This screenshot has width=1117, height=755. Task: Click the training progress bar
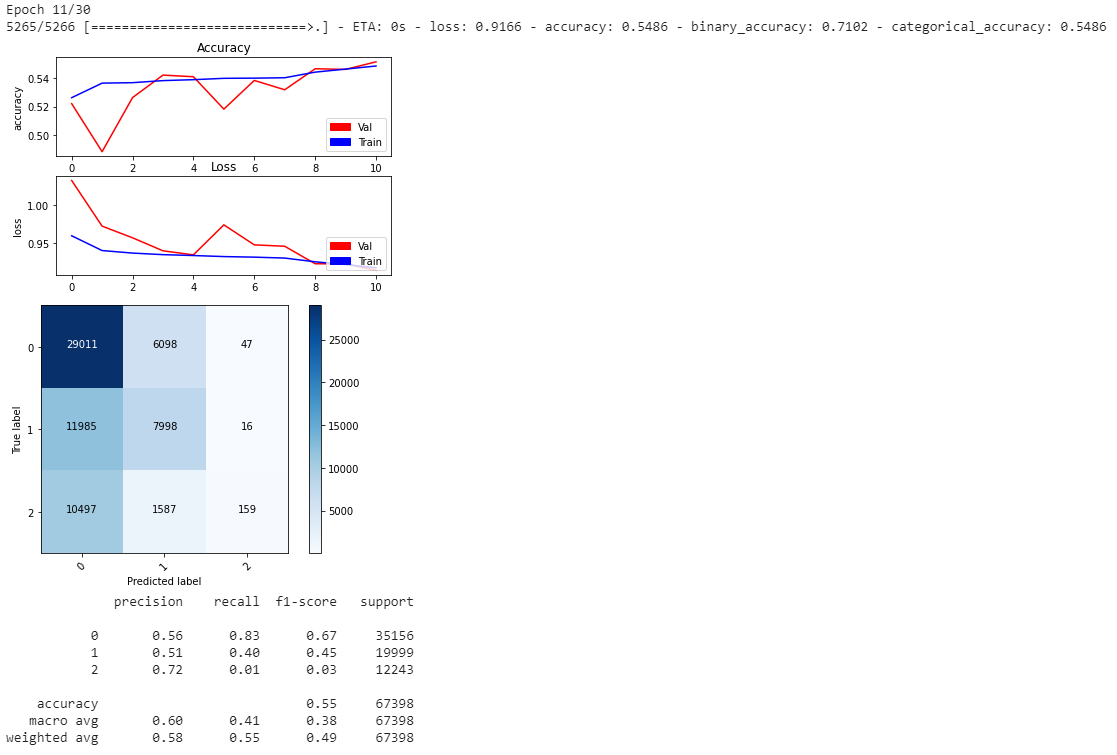[x=206, y=27]
